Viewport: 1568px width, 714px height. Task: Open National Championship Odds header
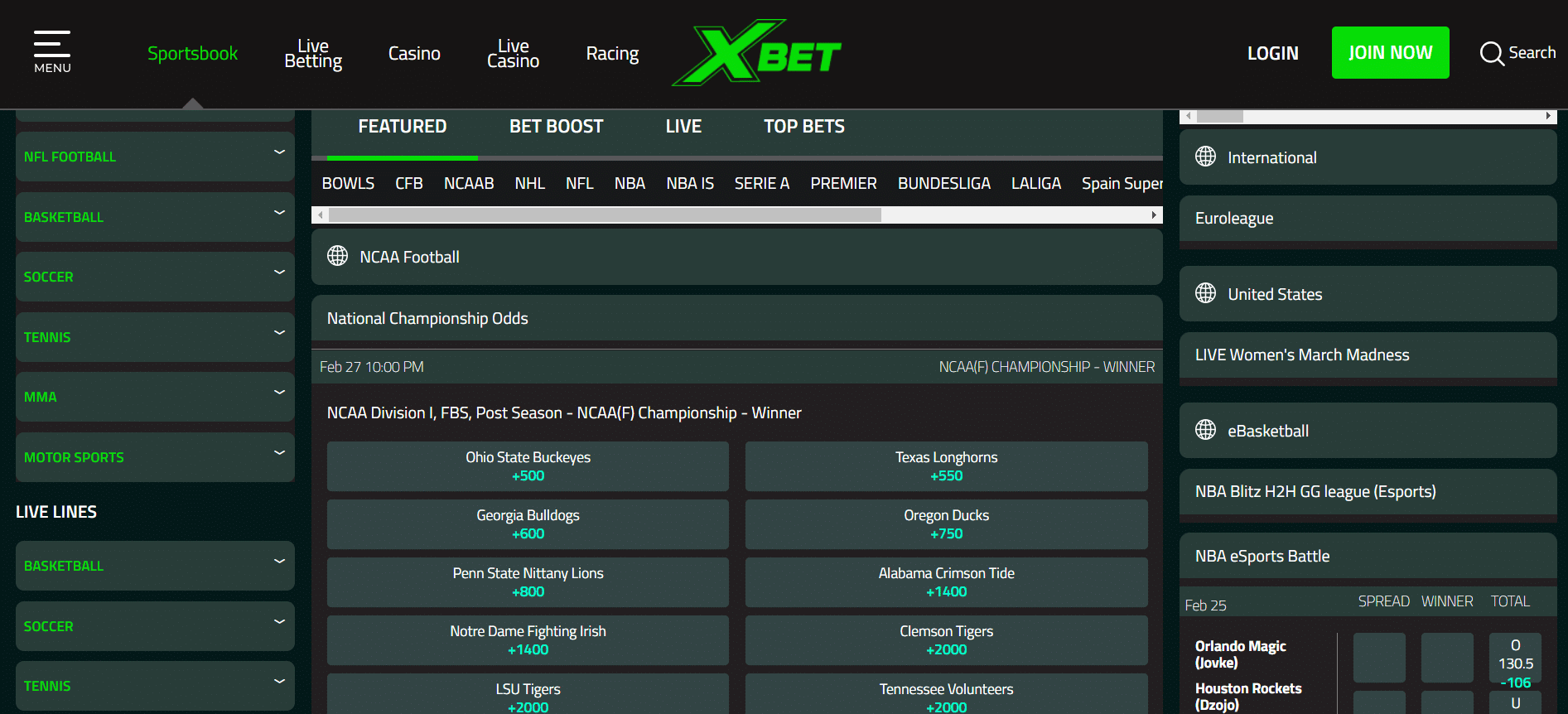[737, 318]
